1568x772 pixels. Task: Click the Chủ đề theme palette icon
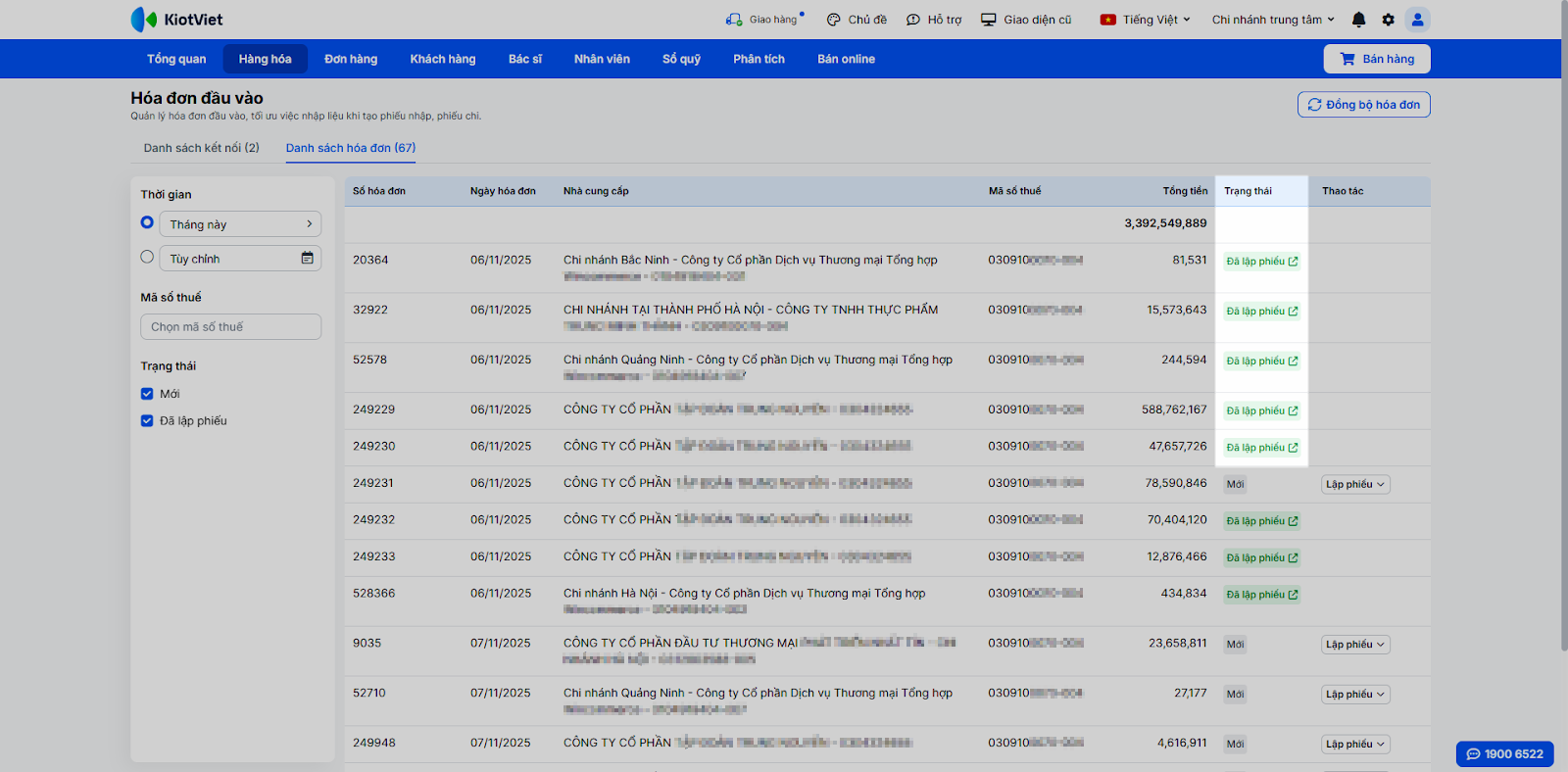tap(834, 20)
